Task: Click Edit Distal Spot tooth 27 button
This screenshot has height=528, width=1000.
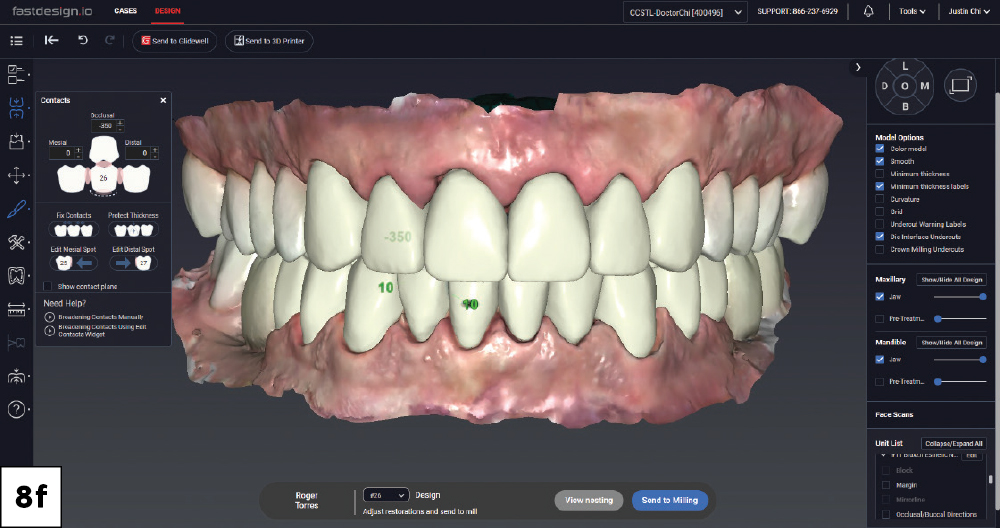Action: tap(133, 263)
